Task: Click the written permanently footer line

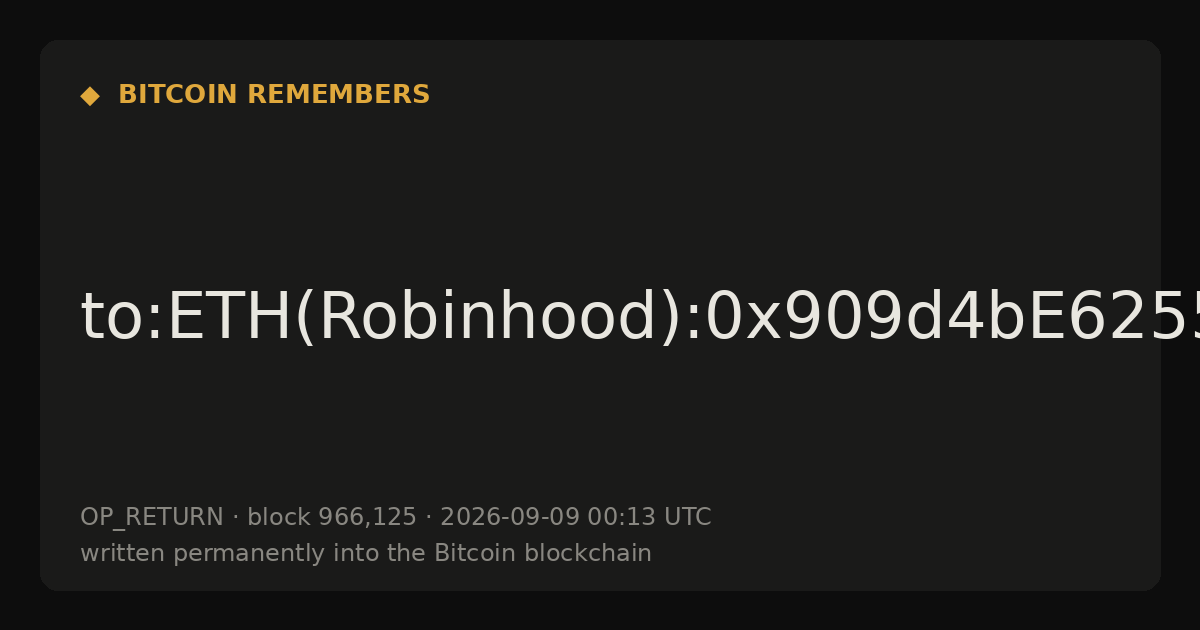Action: (366, 553)
